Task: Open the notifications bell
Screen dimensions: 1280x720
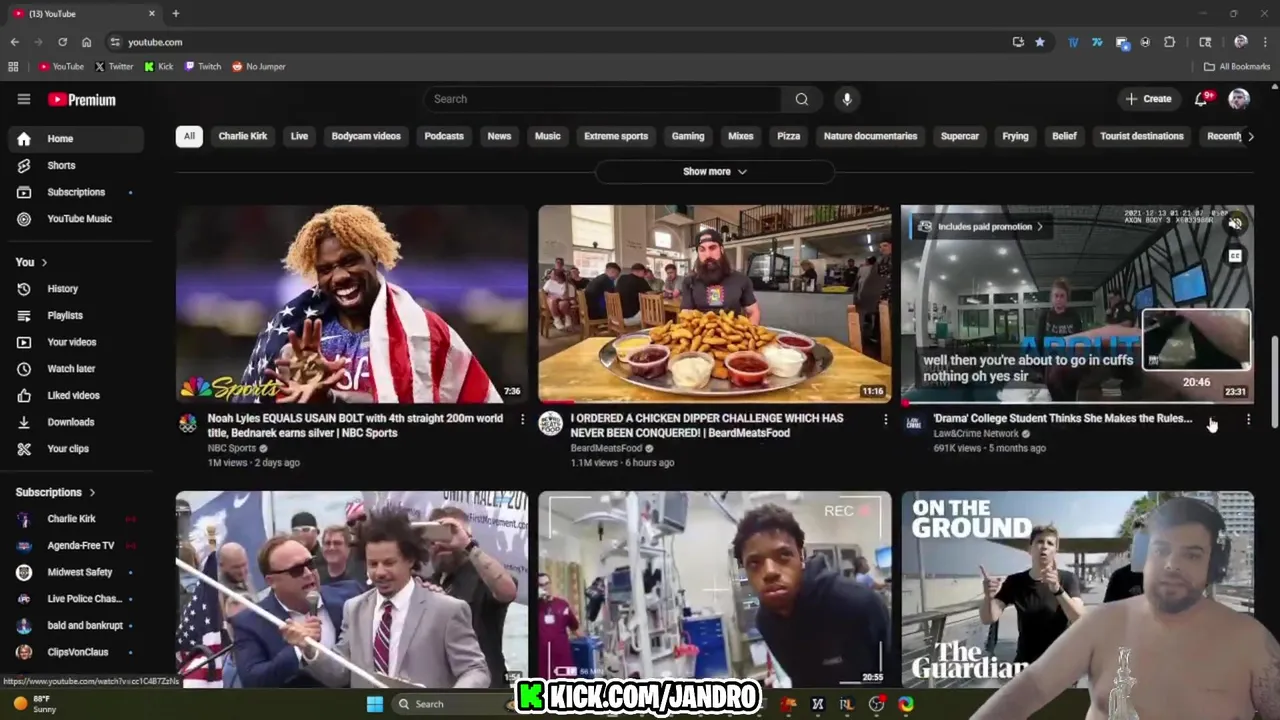Action: pos(1202,98)
